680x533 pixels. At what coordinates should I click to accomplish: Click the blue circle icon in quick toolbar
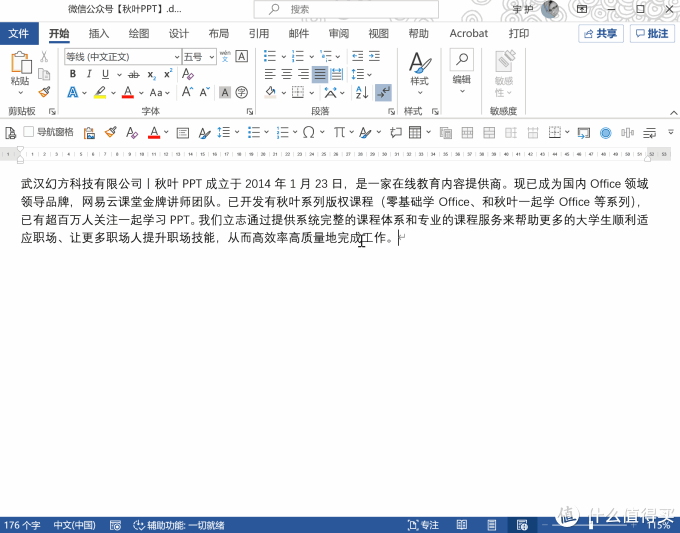tap(605, 133)
